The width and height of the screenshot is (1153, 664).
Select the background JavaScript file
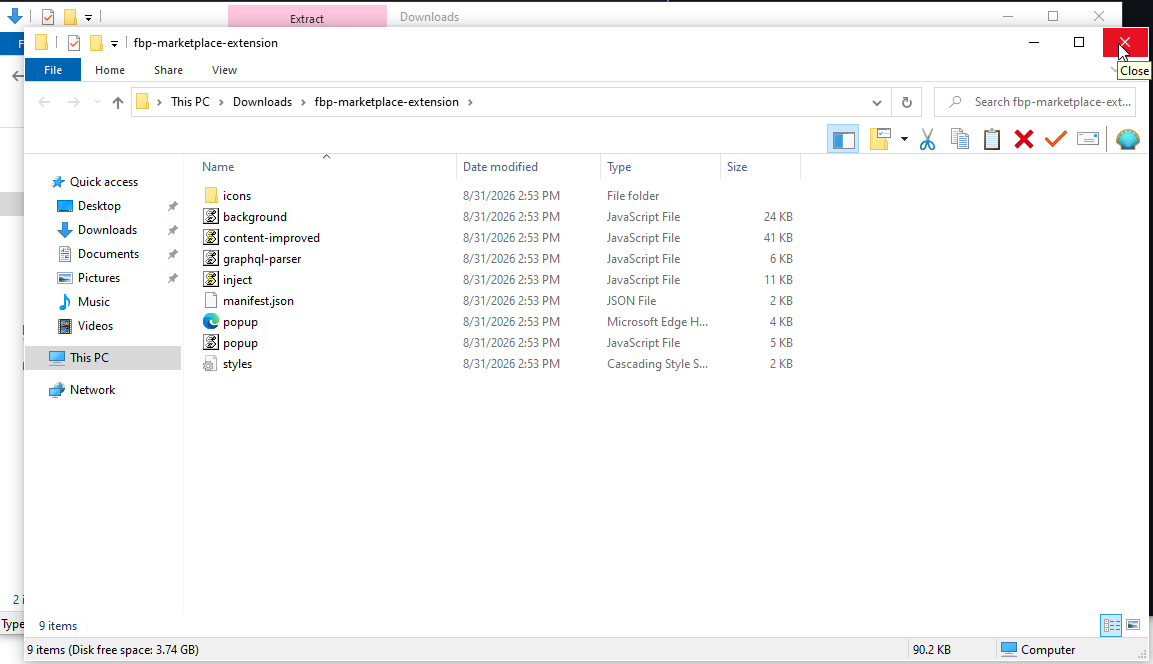click(254, 217)
